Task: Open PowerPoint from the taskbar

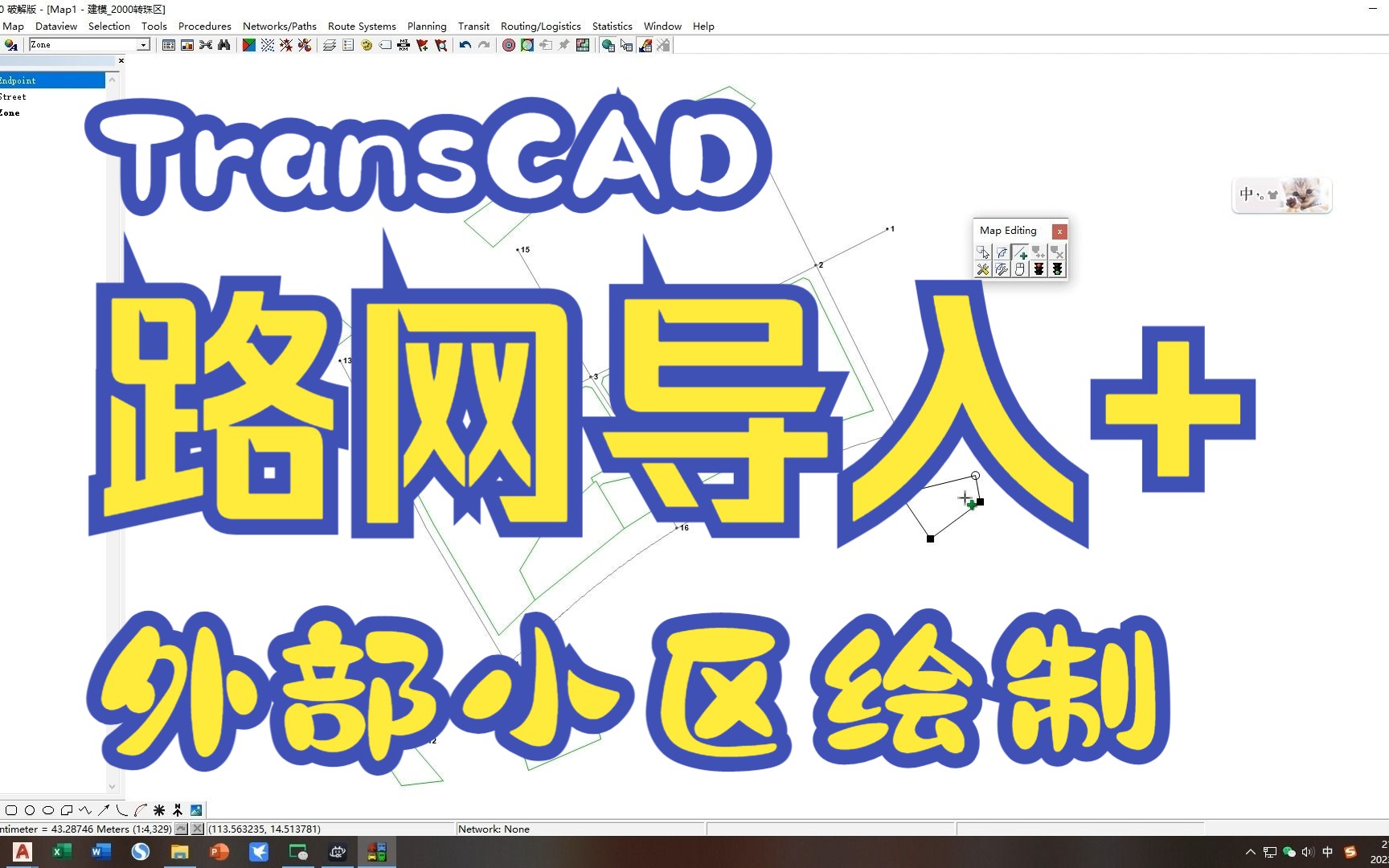Action: point(219,852)
